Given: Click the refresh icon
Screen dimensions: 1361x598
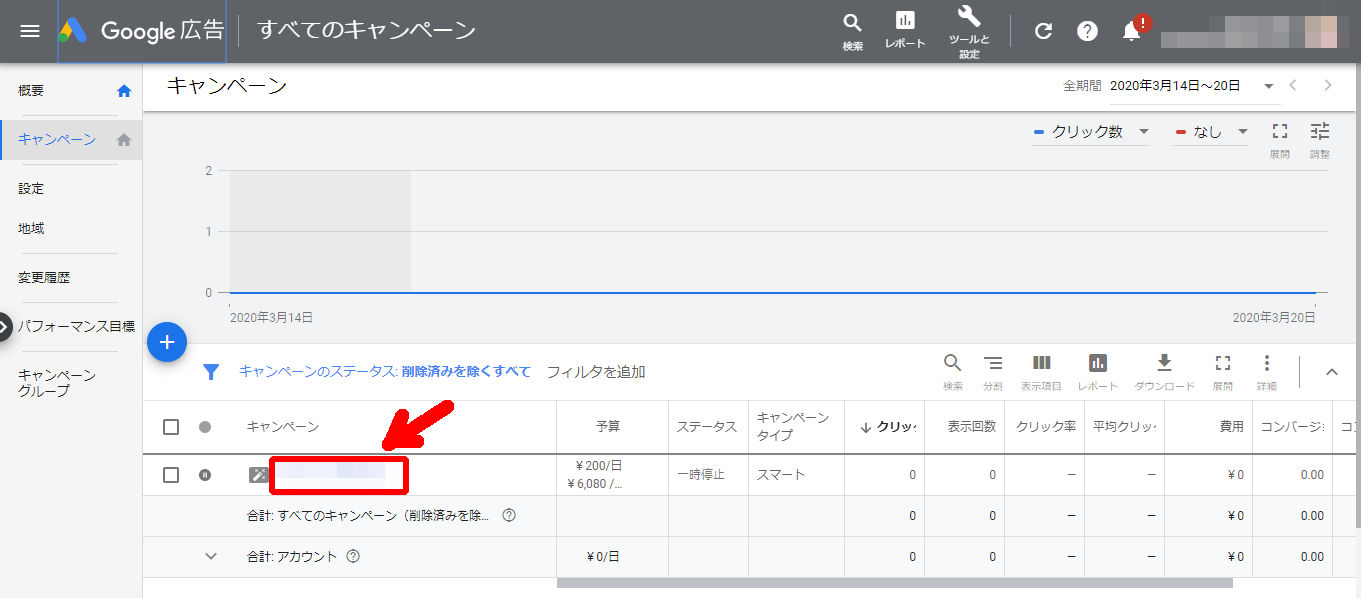Looking at the screenshot, I should coord(1043,31).
